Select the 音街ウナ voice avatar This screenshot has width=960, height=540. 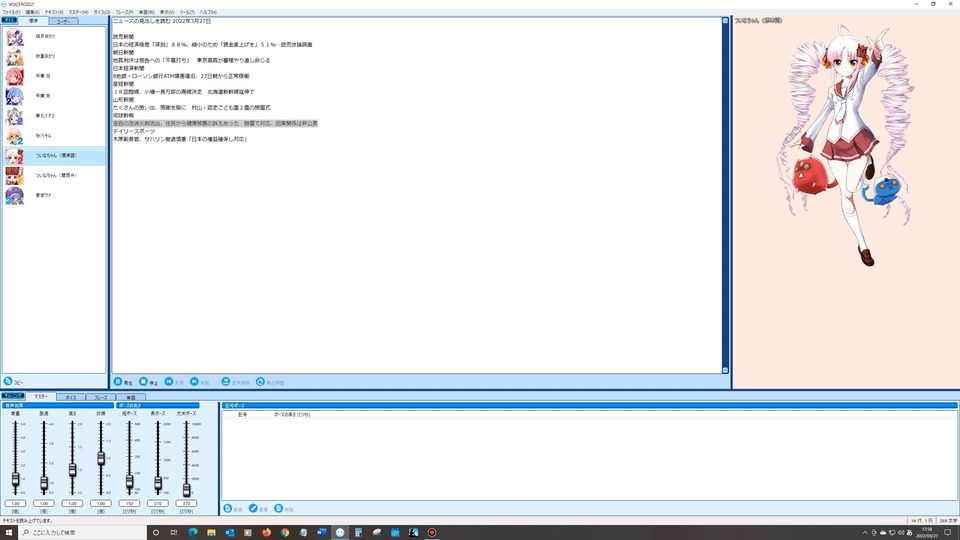(x=15, y=195)
